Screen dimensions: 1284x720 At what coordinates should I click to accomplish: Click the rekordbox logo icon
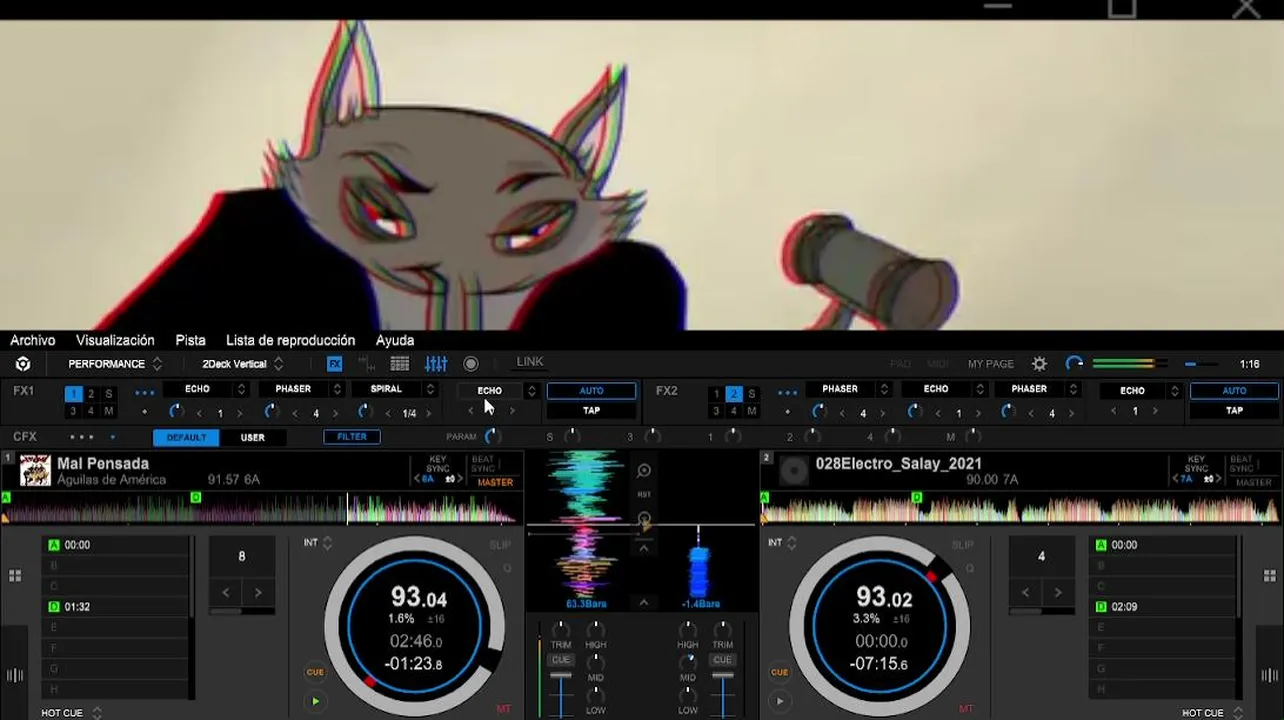coord(23,364)
